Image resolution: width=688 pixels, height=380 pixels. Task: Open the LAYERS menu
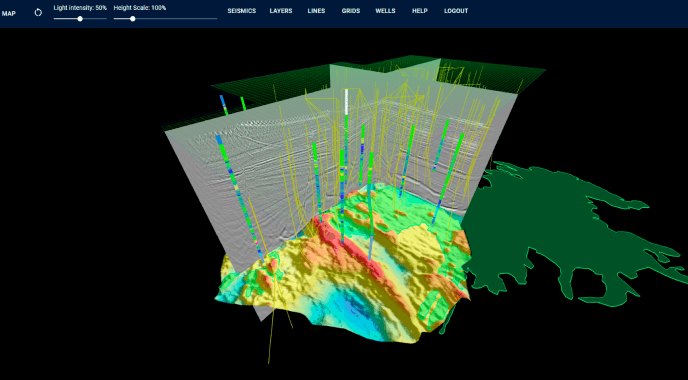[281, 11]
